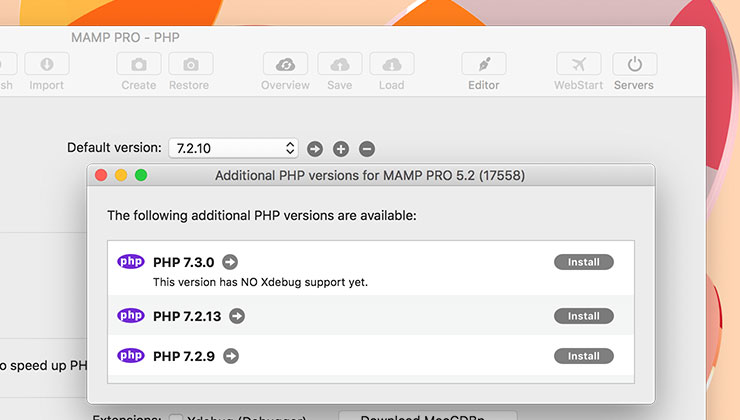Open the Editor pen icon
Screen dimensions: 740x420
(484, 64)
